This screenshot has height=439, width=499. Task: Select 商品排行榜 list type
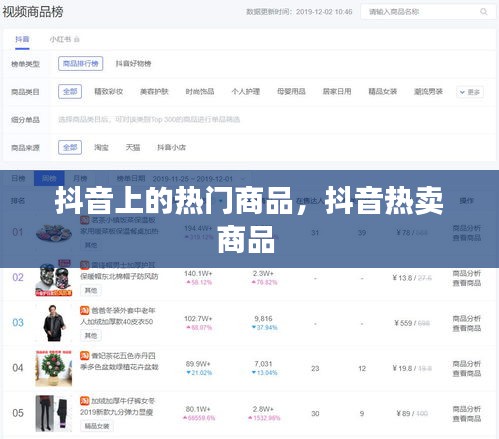pos(81,63)
